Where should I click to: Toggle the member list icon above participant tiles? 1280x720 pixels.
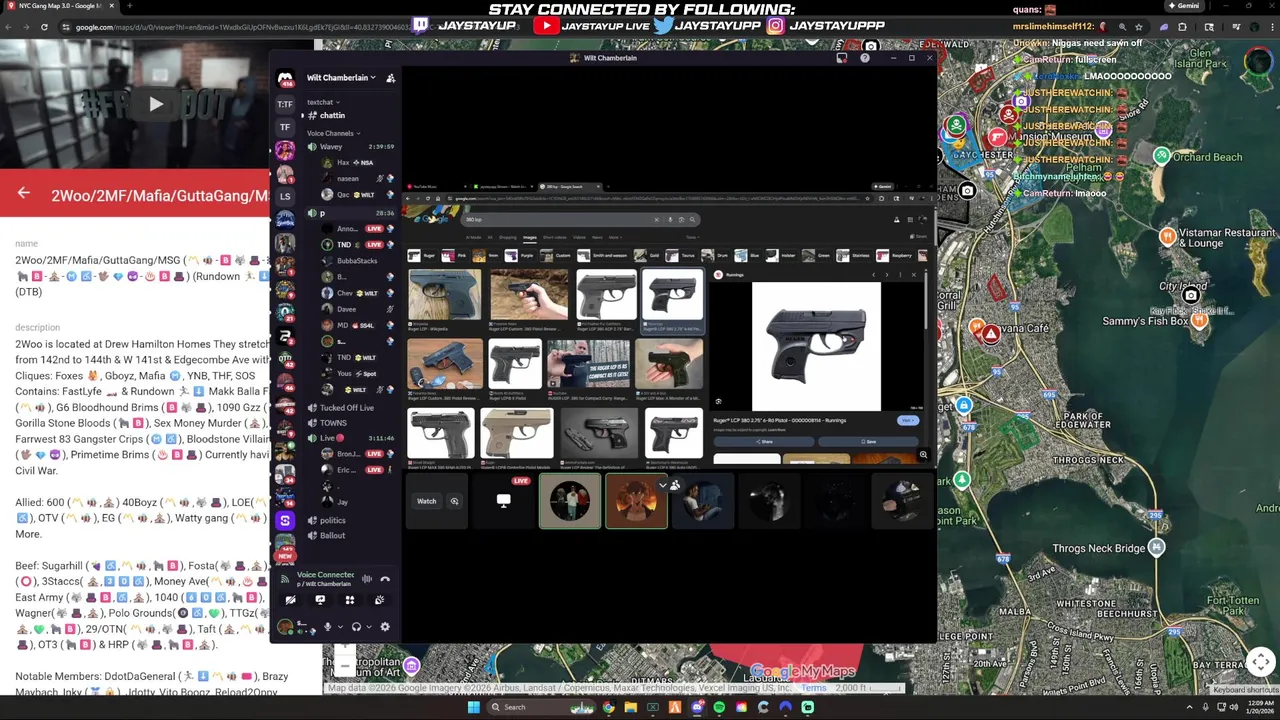[675, 486]
